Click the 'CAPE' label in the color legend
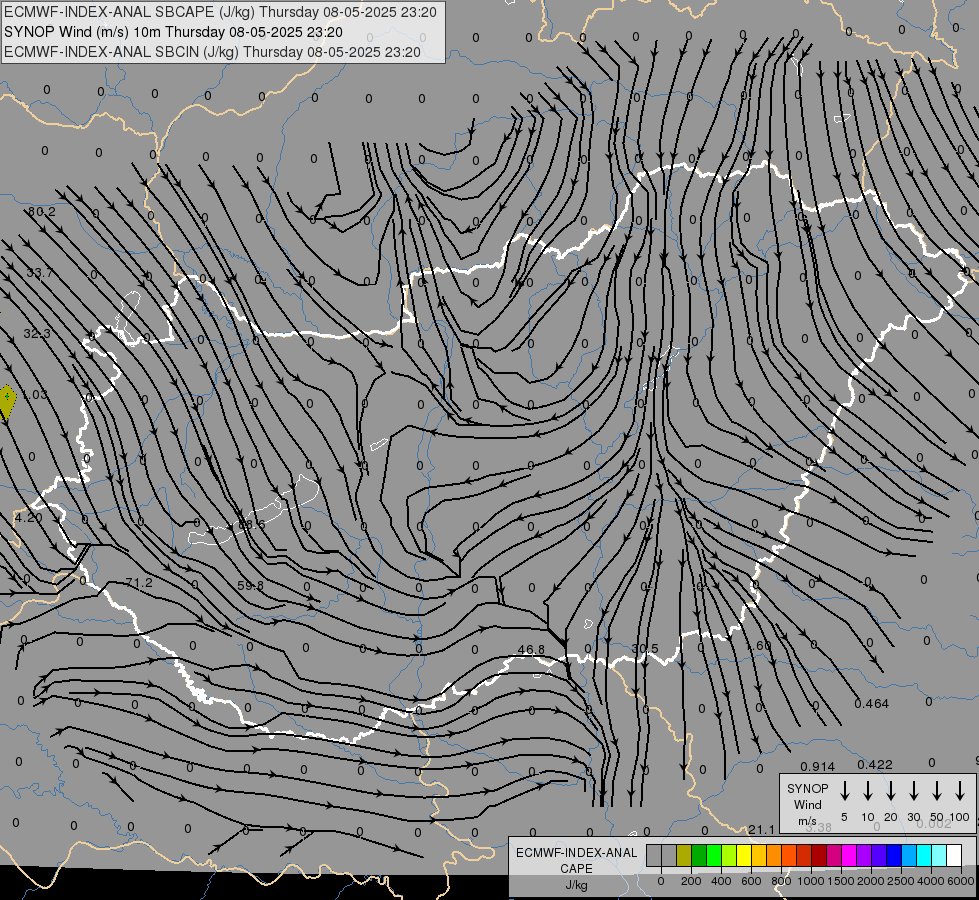The image size is (979, 900). (576, 869)
